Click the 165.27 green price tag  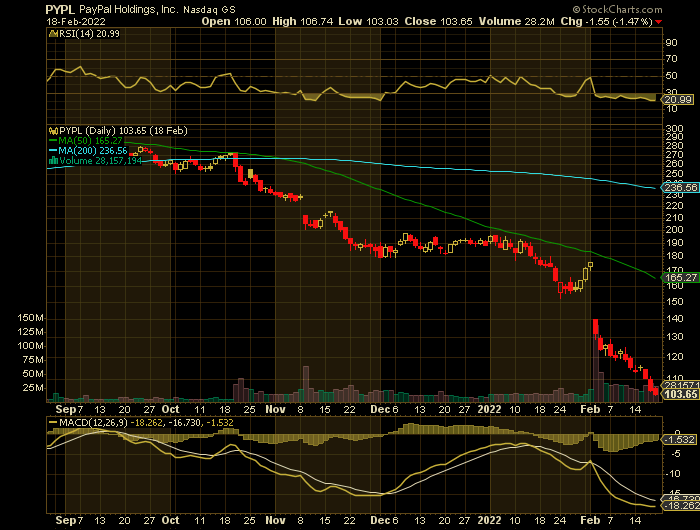point(680,277)
